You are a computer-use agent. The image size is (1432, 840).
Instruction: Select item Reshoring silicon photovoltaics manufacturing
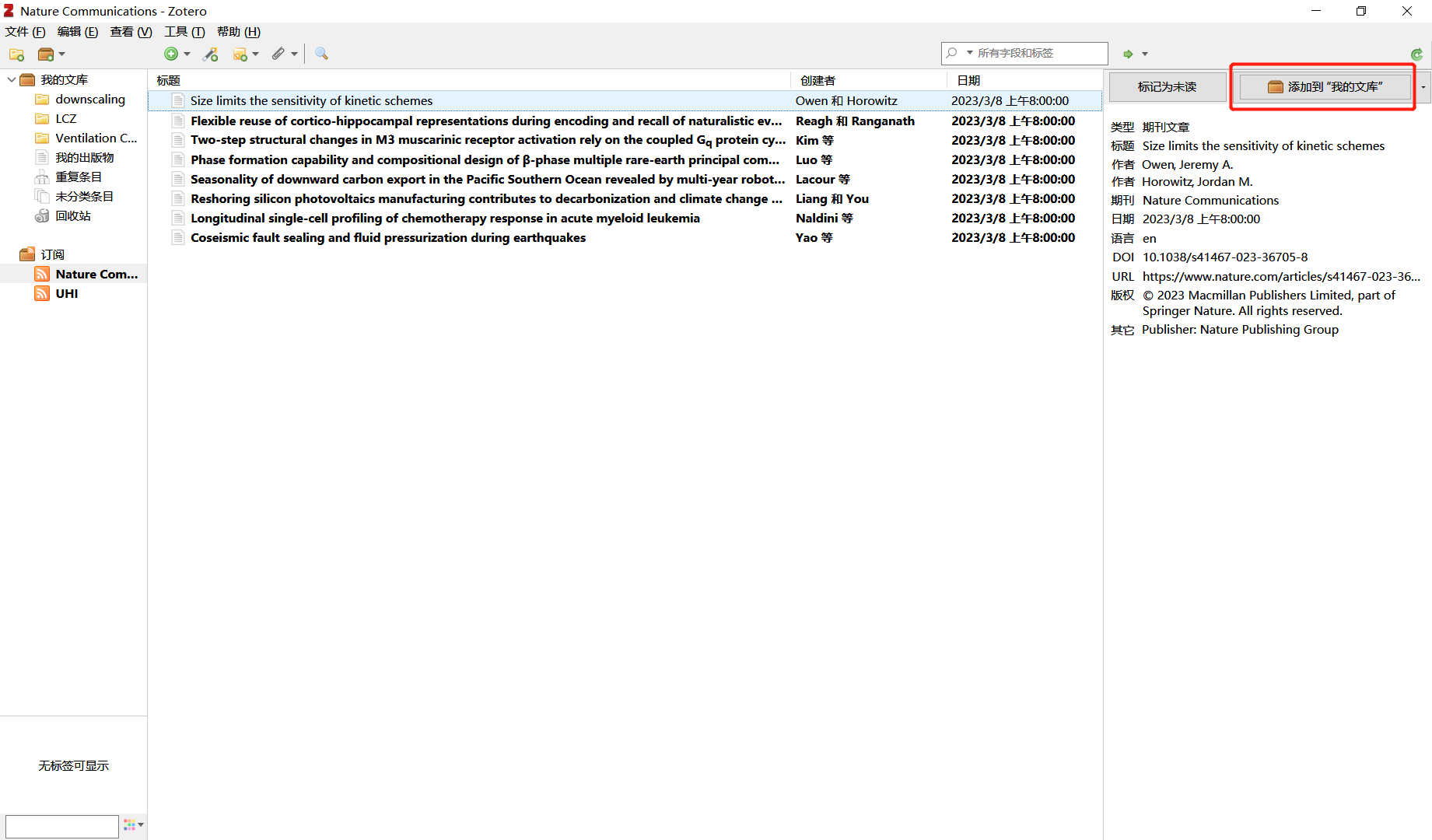pos(625,199)
